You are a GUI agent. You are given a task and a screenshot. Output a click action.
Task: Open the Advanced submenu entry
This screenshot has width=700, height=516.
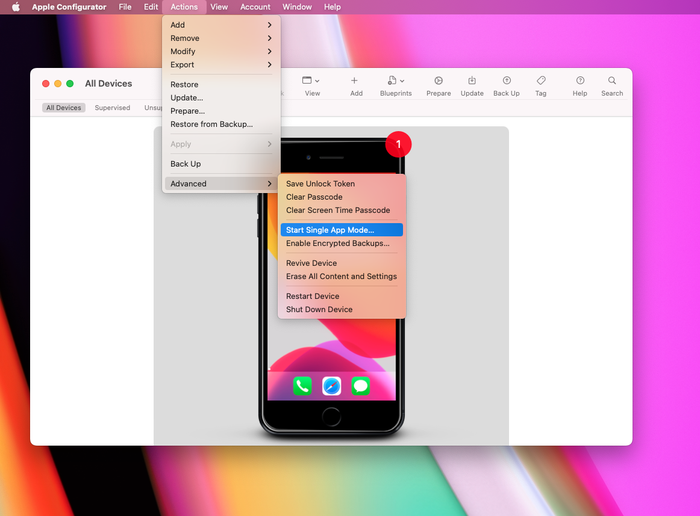221,183
